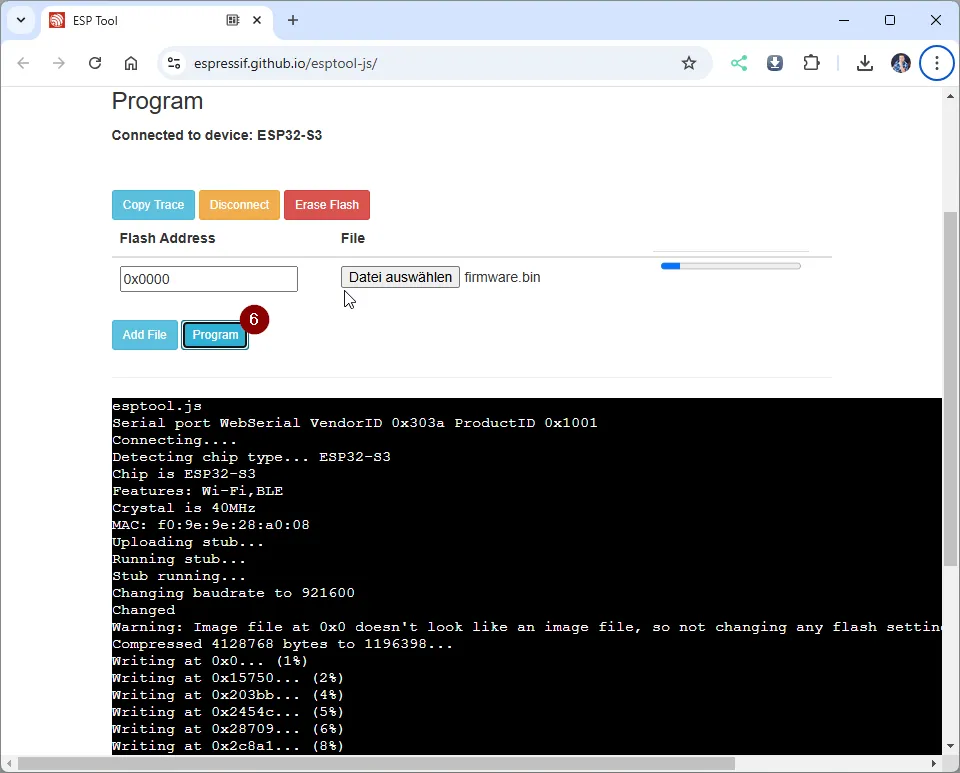Bookmark this page with star icon

click(x=688, y=63)
